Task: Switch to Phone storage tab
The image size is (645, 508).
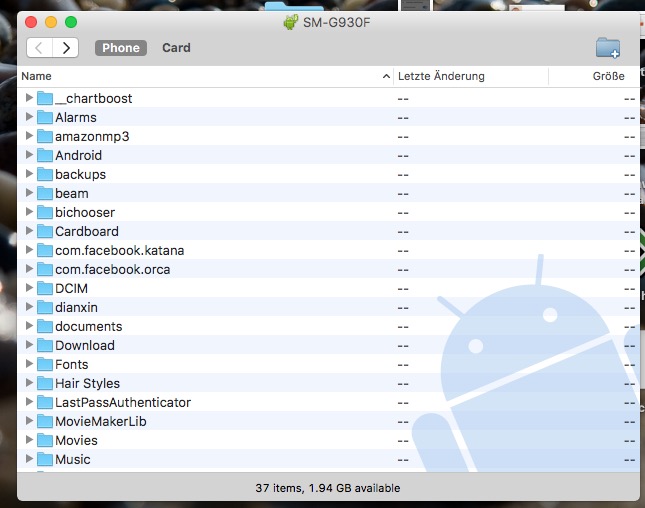Action: tap(121, 48)
